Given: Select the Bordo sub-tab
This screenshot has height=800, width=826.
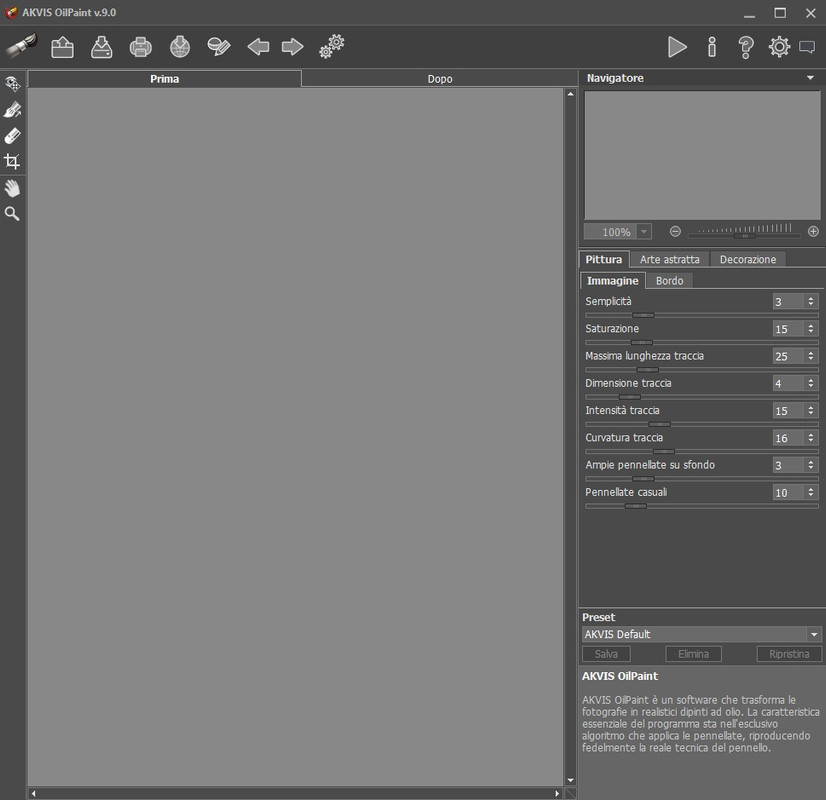Looking at the screenshot, I should (669, 281).
